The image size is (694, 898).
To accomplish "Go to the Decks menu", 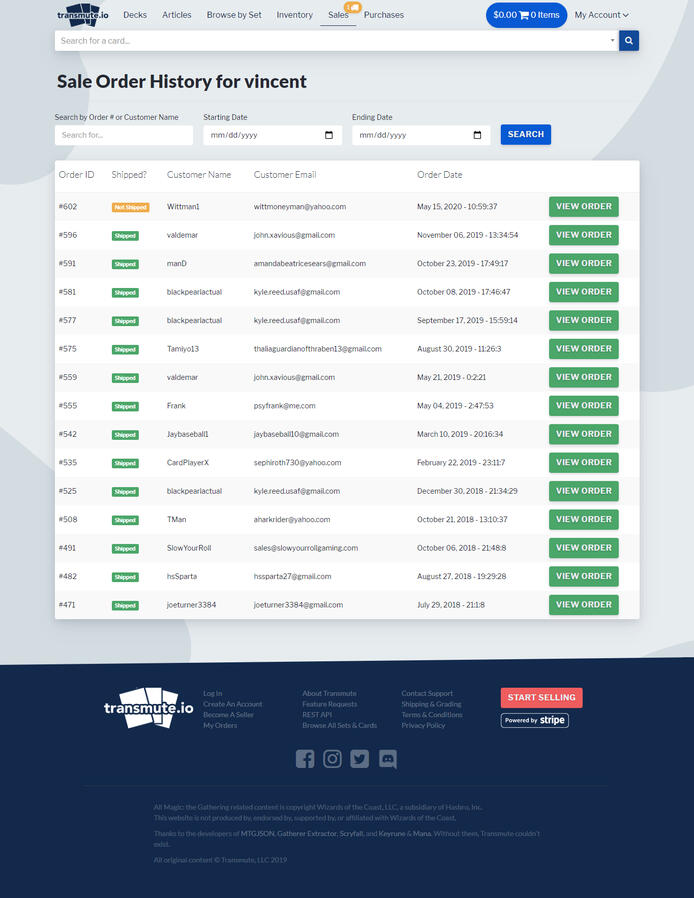I will tap(135, 15).
